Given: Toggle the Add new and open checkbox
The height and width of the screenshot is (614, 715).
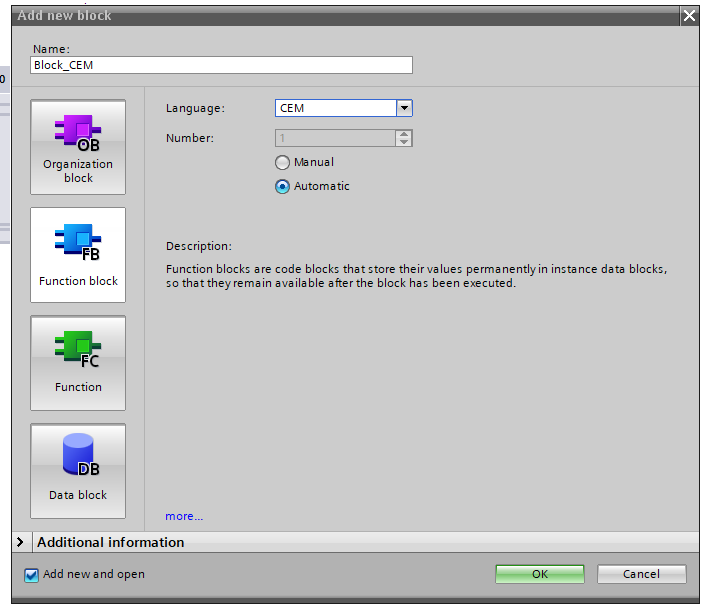Looking at the screenshot, I should coord(31,575).
